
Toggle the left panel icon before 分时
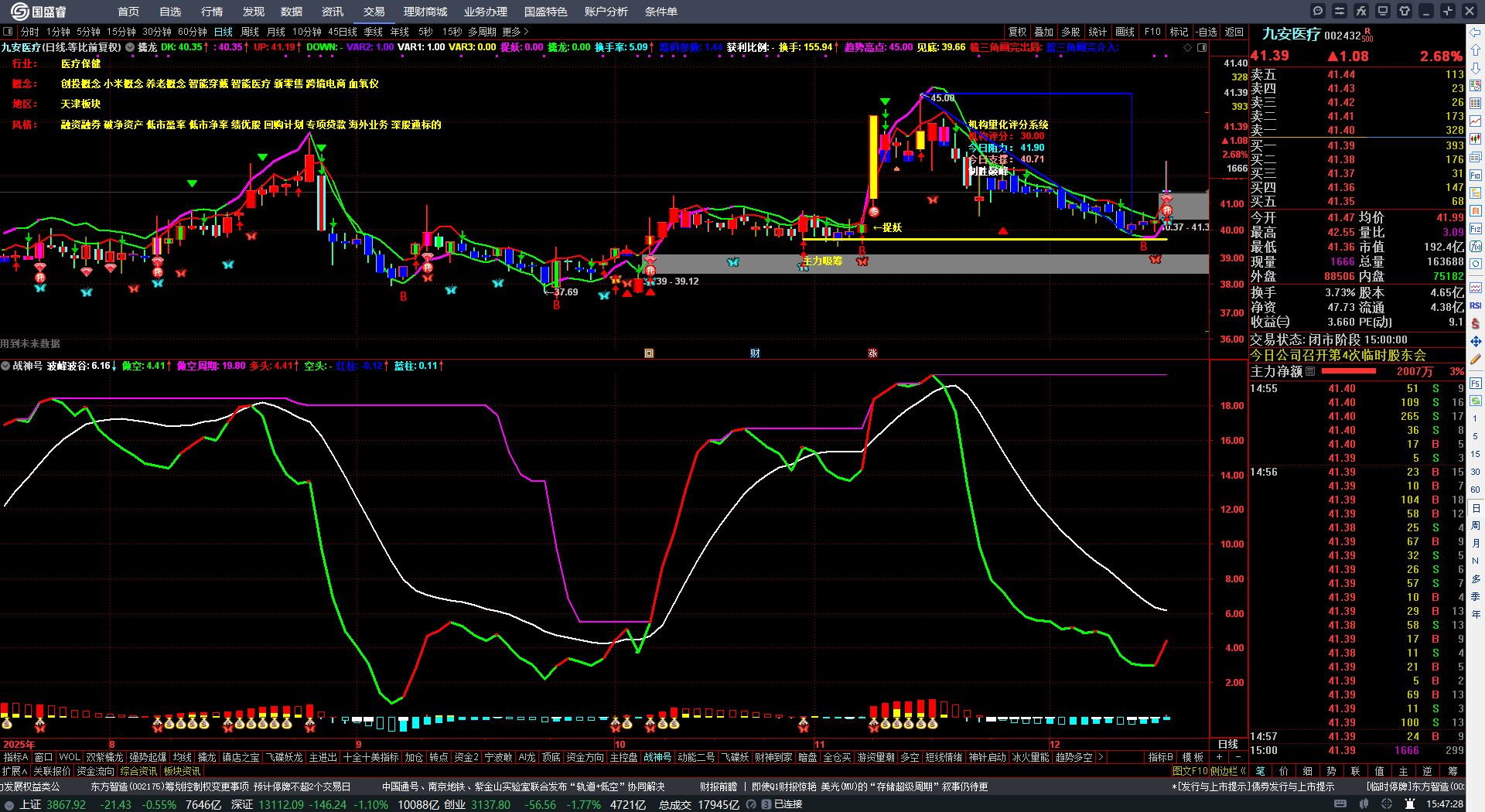tap(8, 32)
